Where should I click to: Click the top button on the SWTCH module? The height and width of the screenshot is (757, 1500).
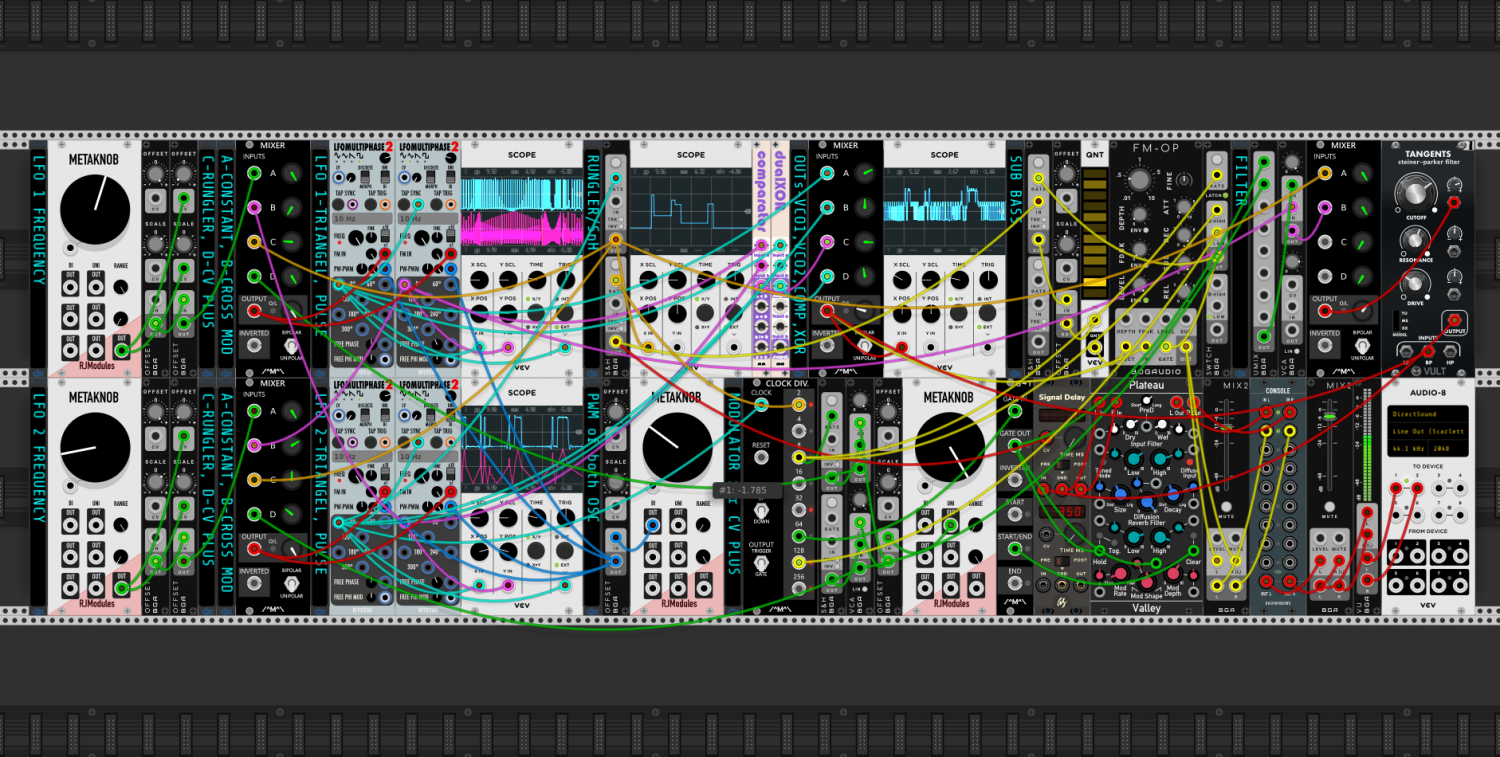(1217, 159)
